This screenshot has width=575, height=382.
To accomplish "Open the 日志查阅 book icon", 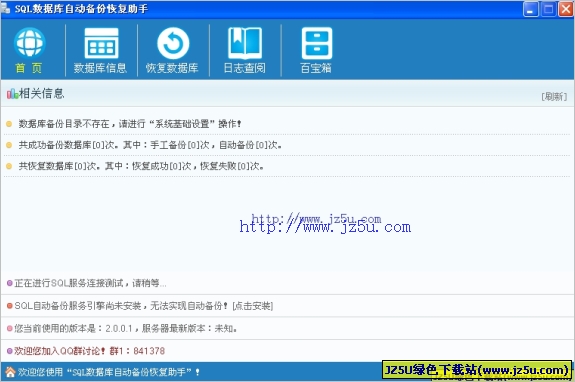I will pos(245,43).
